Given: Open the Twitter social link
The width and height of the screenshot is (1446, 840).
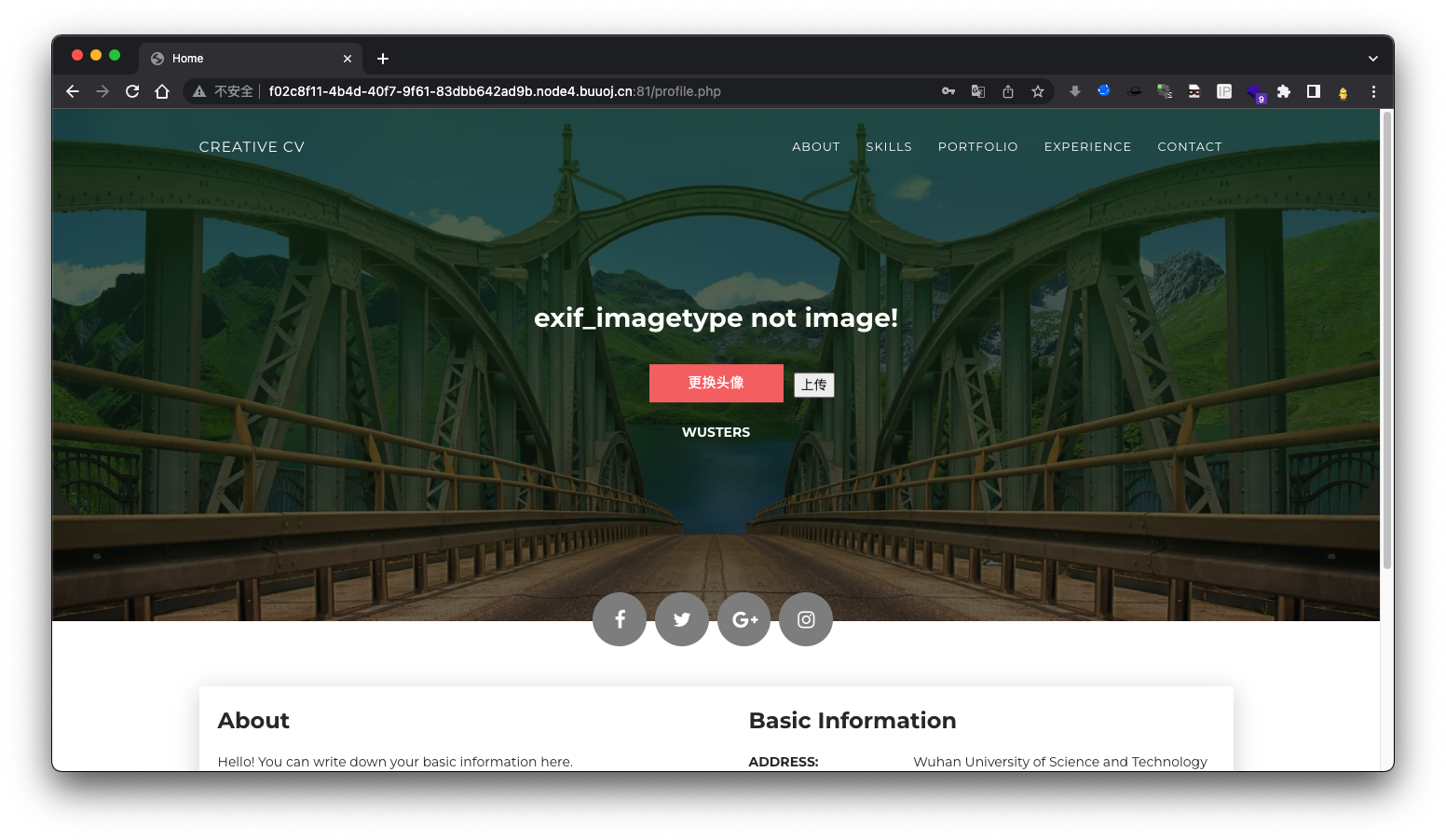Looking at the screenshot, I should click(682, 619).
